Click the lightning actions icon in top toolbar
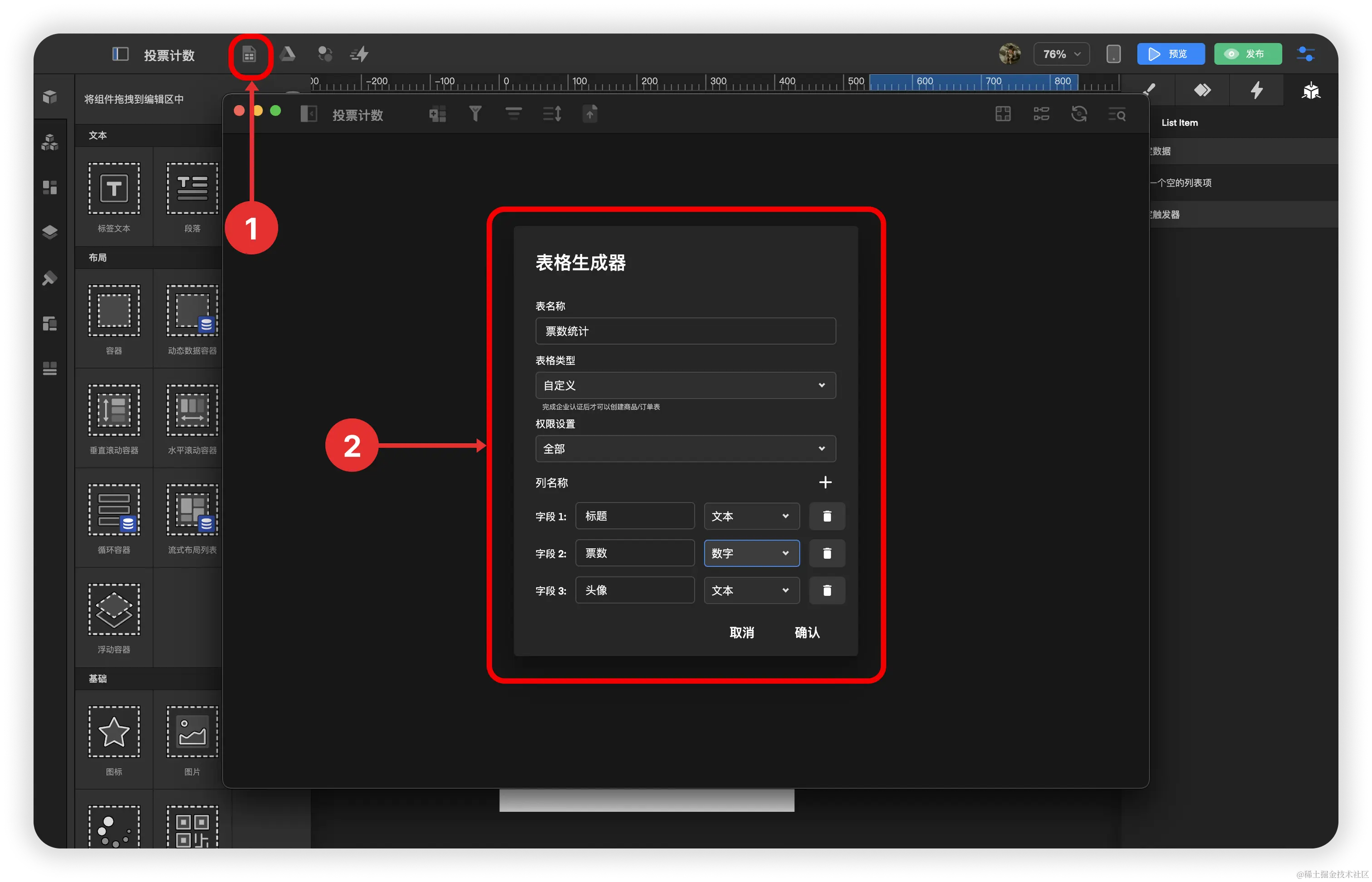The width and height of the screenshot is (1372, 882). tap(360, 54)
